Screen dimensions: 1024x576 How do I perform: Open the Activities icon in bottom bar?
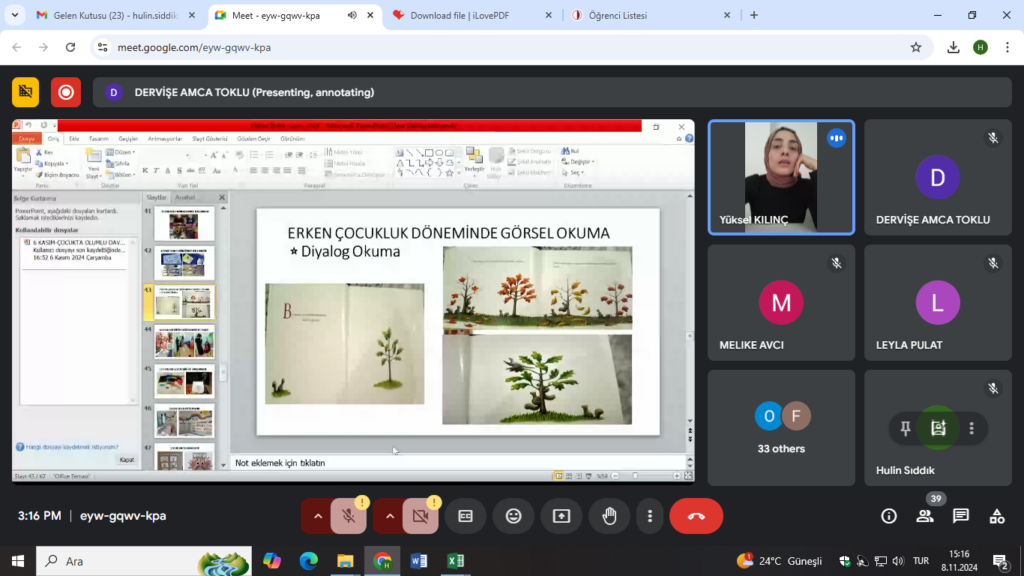point(997,516)
